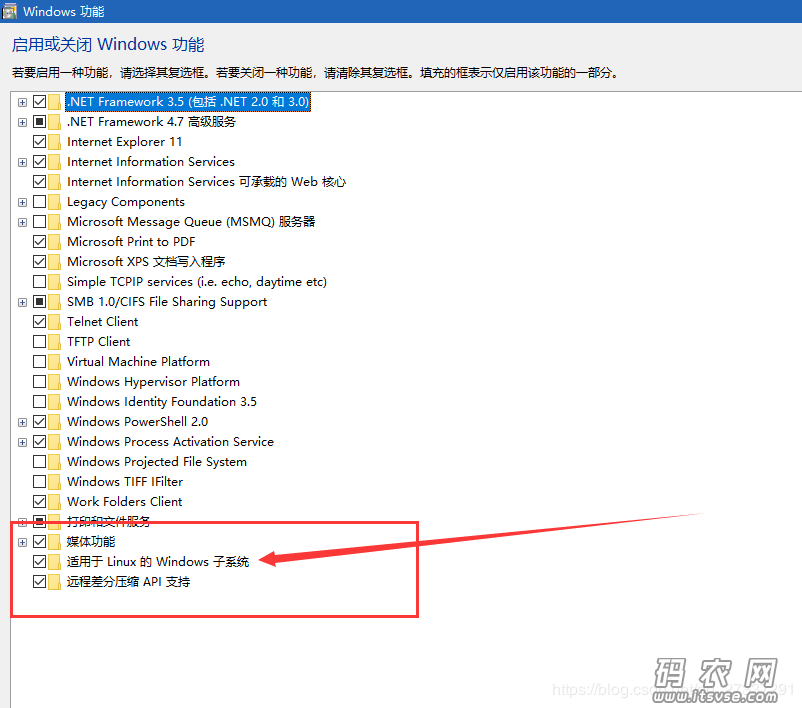Select 'Microsoft Print to PDF' row text
The height and width of the screenshot is (708, 802).
[131, 241]
